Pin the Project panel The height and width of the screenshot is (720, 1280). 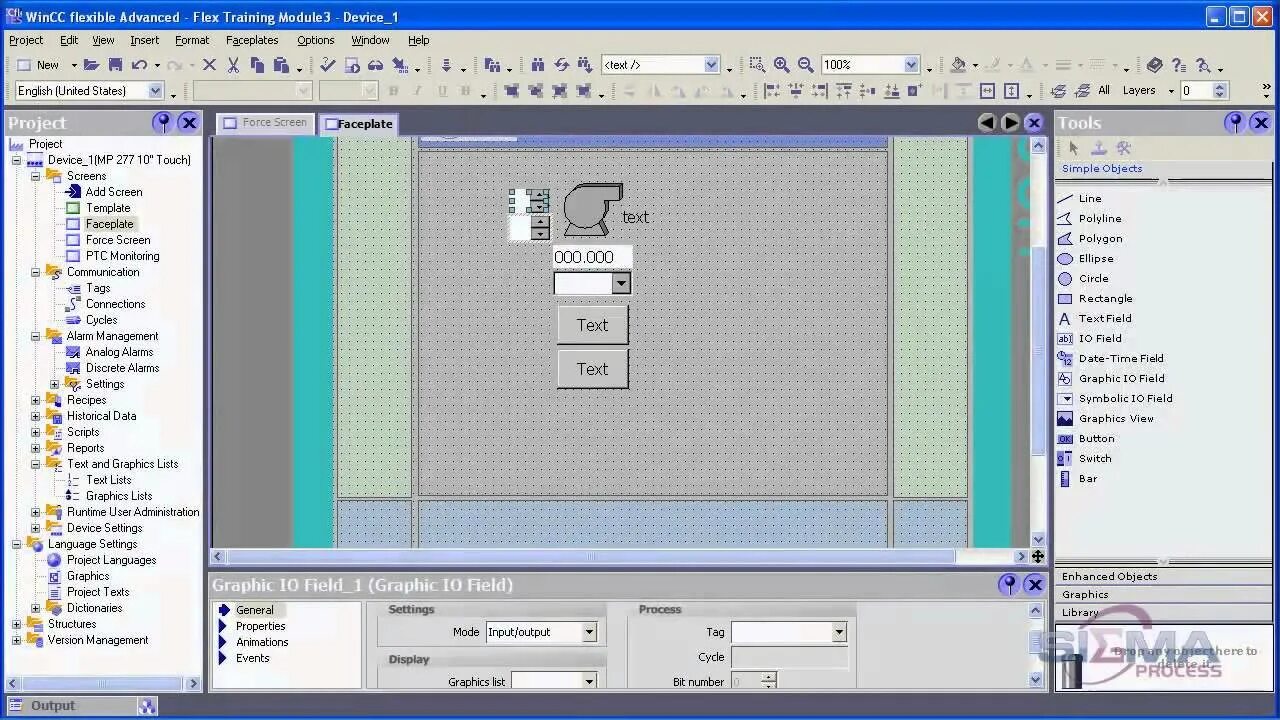(162, 123)
